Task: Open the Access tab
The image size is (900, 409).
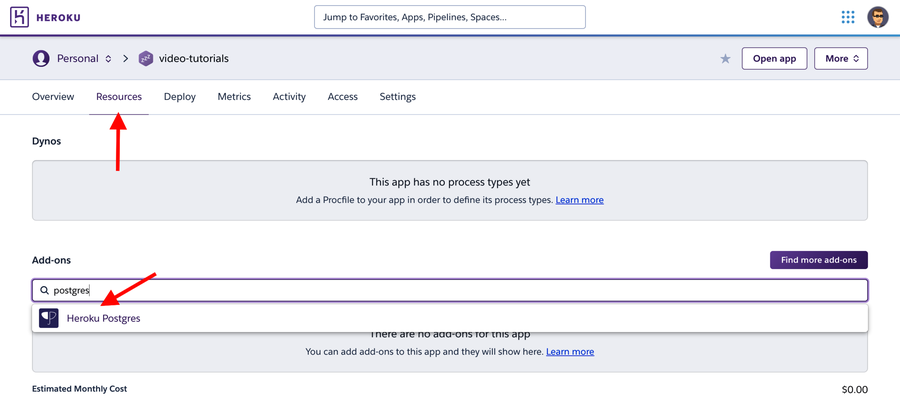Action: coord(343,97)
